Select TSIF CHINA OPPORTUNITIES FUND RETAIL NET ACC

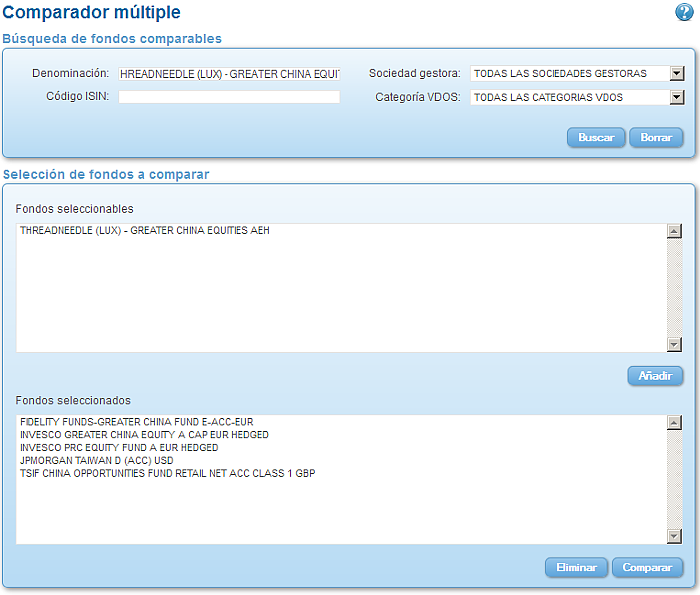coord(167,473)
